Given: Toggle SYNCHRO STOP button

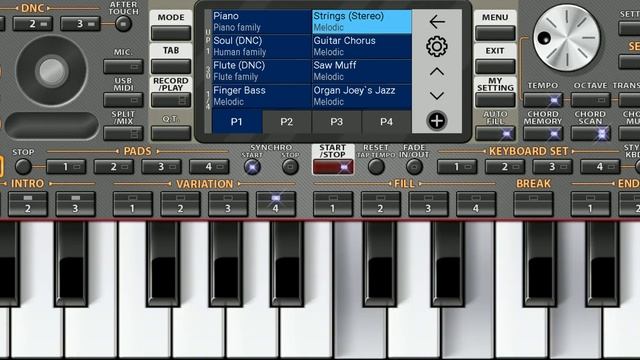Looking at the screenshot, I should pos(290,167).
